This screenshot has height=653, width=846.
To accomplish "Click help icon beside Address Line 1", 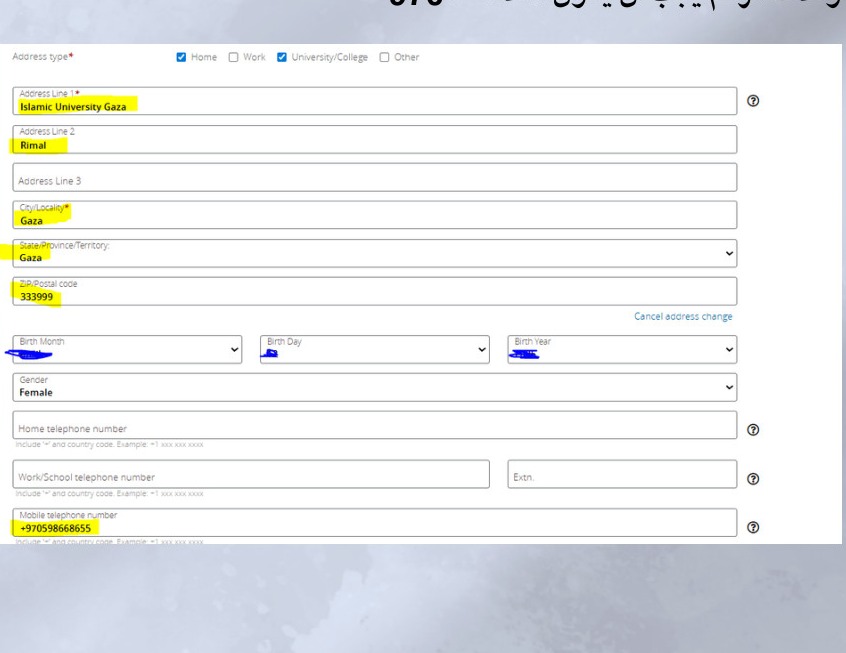I will click(753, 101).
